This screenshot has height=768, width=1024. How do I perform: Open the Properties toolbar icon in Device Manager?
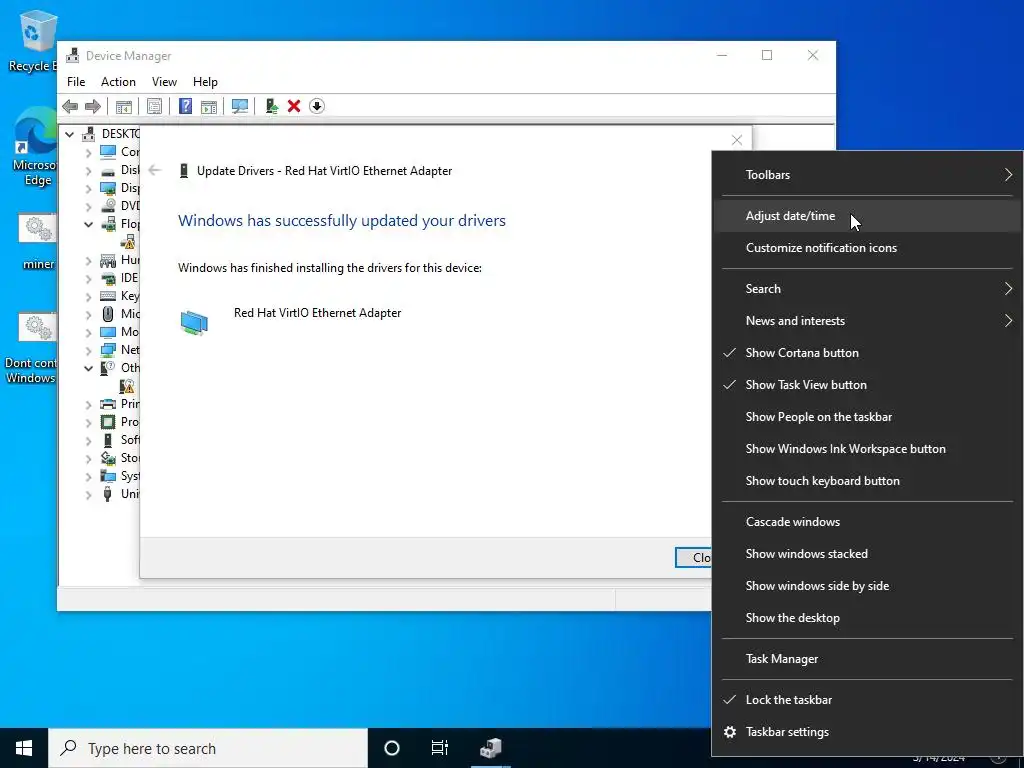154,106
